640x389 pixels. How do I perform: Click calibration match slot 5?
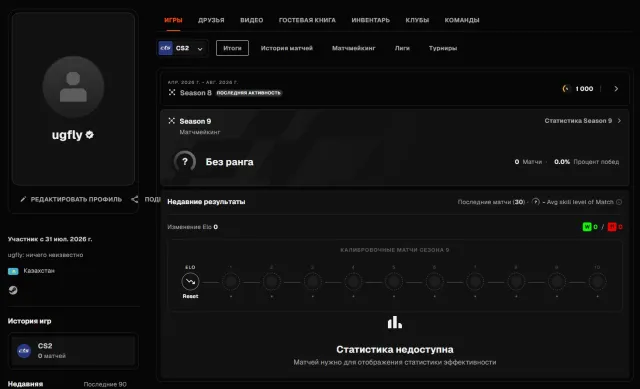pyautogui.click(x=393, y=282)
